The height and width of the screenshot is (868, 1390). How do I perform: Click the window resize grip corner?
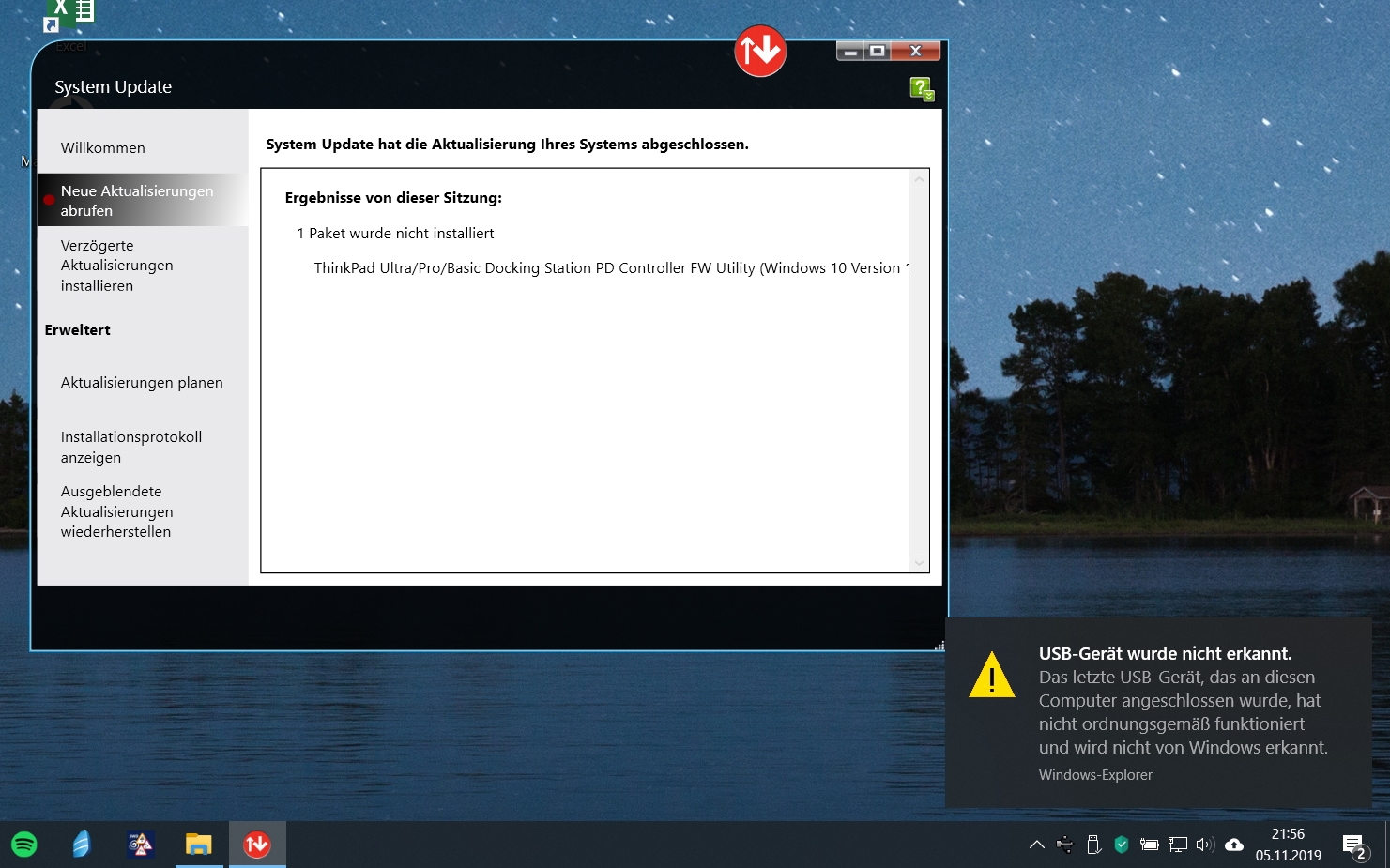pyautogui.click(x=939, y=645)
